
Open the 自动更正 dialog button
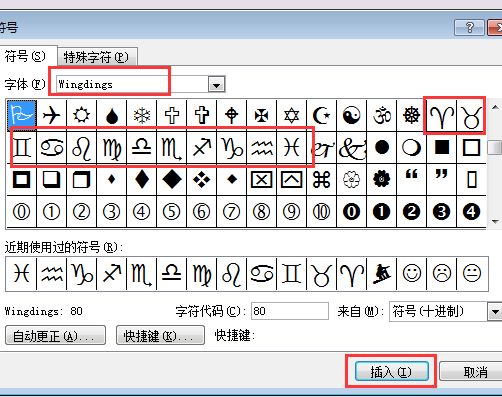tap(55, 335)
